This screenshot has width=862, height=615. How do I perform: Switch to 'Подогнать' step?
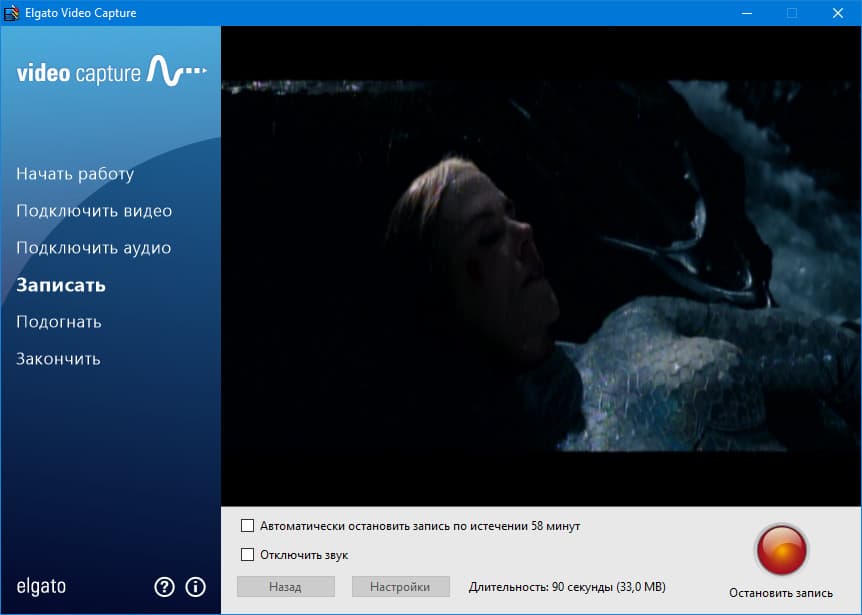(59, 322)
